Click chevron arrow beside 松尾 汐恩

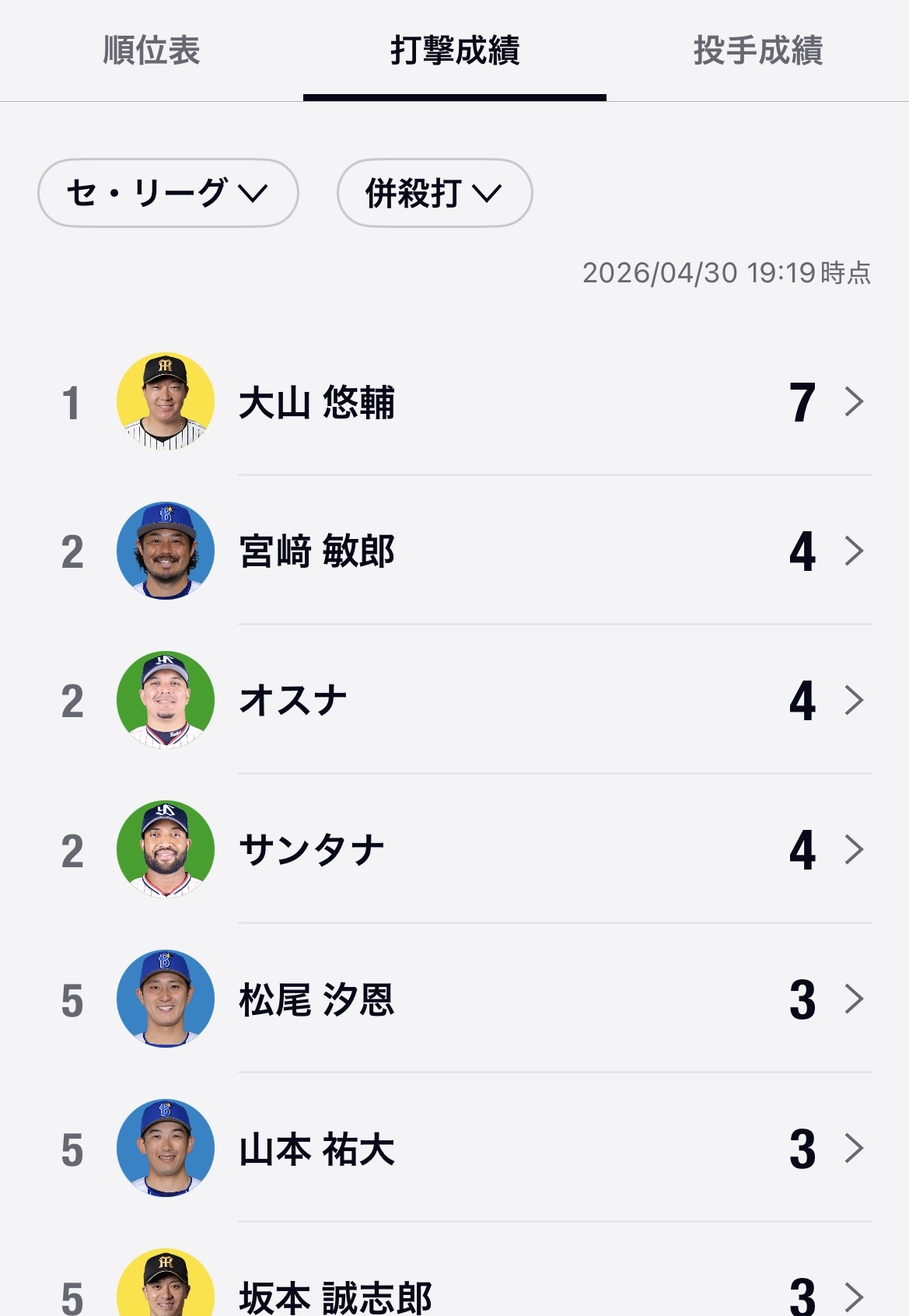click(854, 999)
